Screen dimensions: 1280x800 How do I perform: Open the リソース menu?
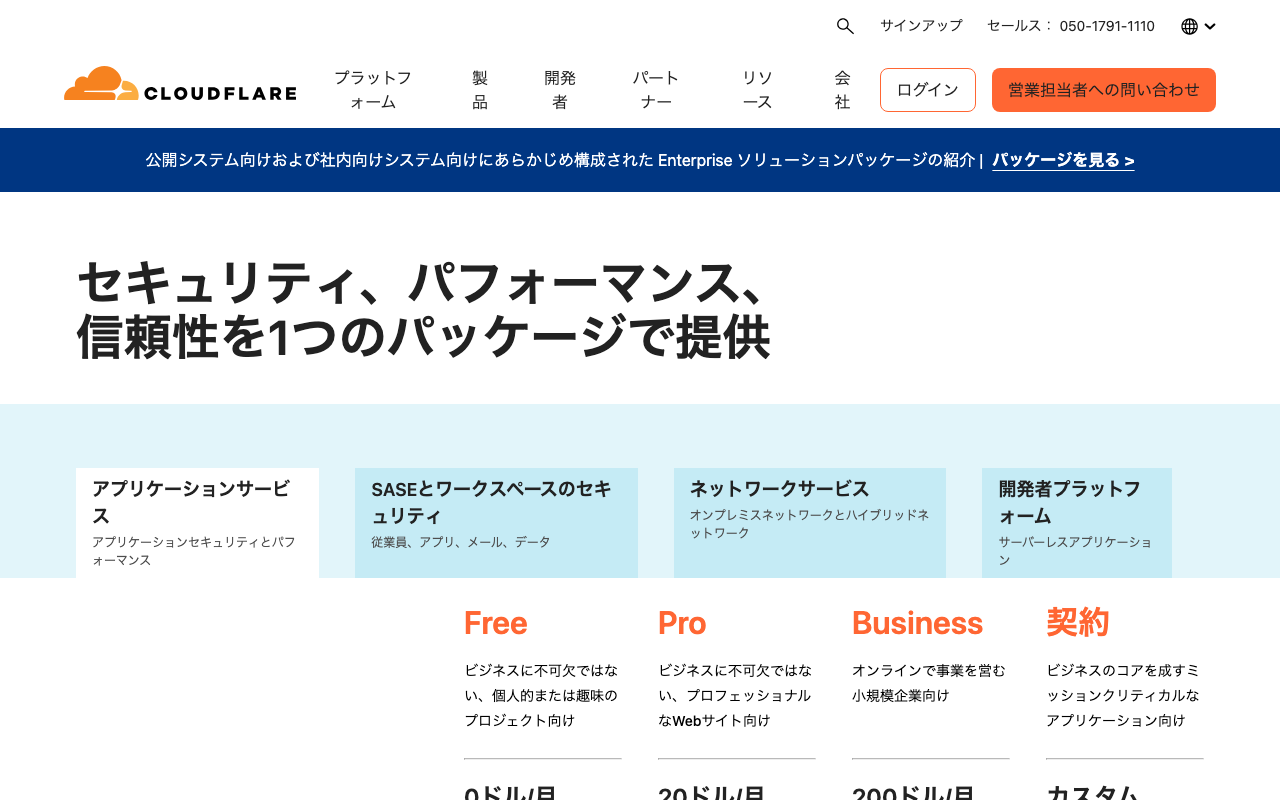(x=758, y=89)
